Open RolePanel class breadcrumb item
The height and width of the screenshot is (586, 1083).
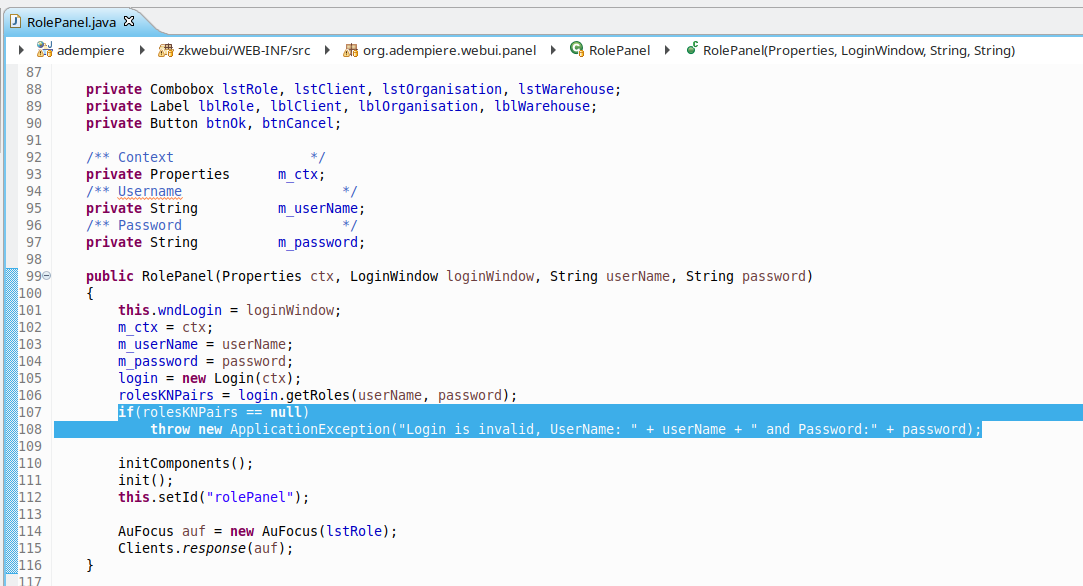coord(620,50)
